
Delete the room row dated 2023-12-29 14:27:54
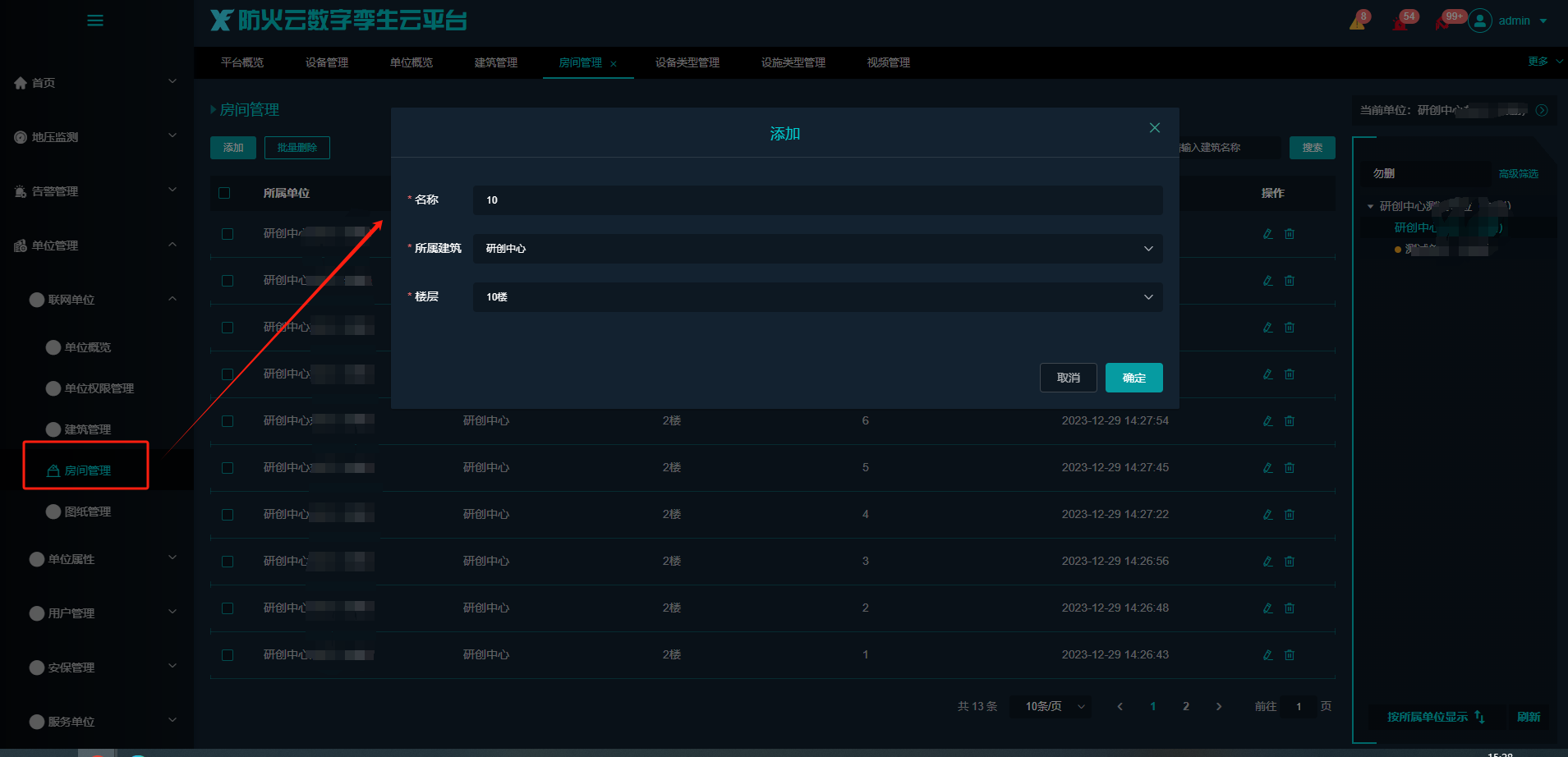click(x=1290, y=421)
